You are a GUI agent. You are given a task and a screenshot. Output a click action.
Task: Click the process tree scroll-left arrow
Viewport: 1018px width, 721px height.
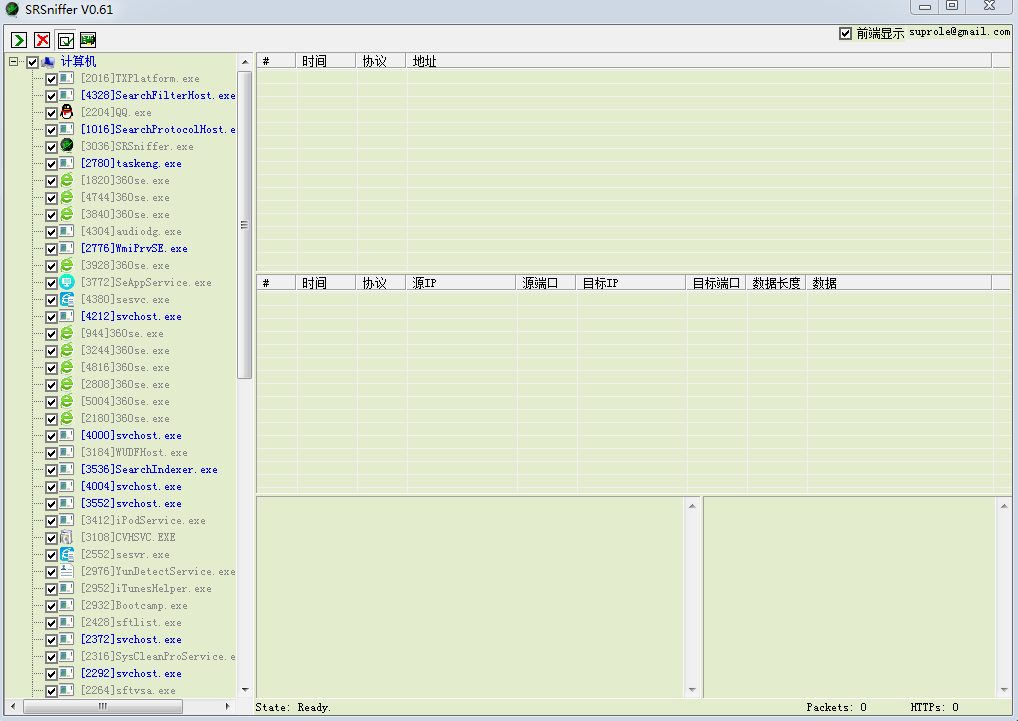pos(13,706)
